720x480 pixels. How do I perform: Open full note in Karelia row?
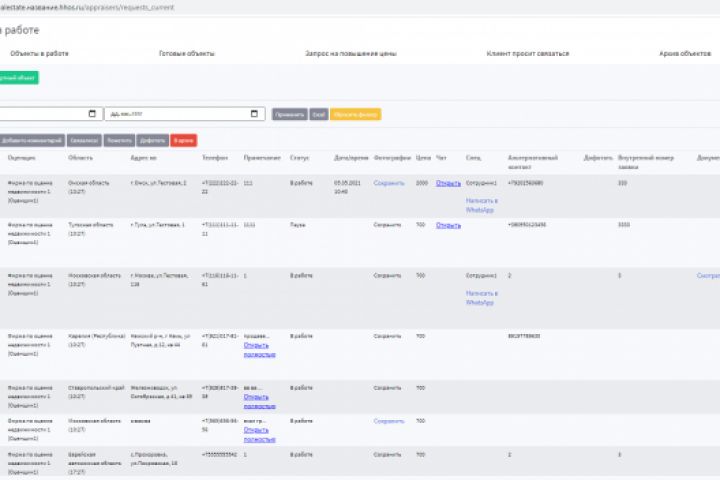point(259,350)
